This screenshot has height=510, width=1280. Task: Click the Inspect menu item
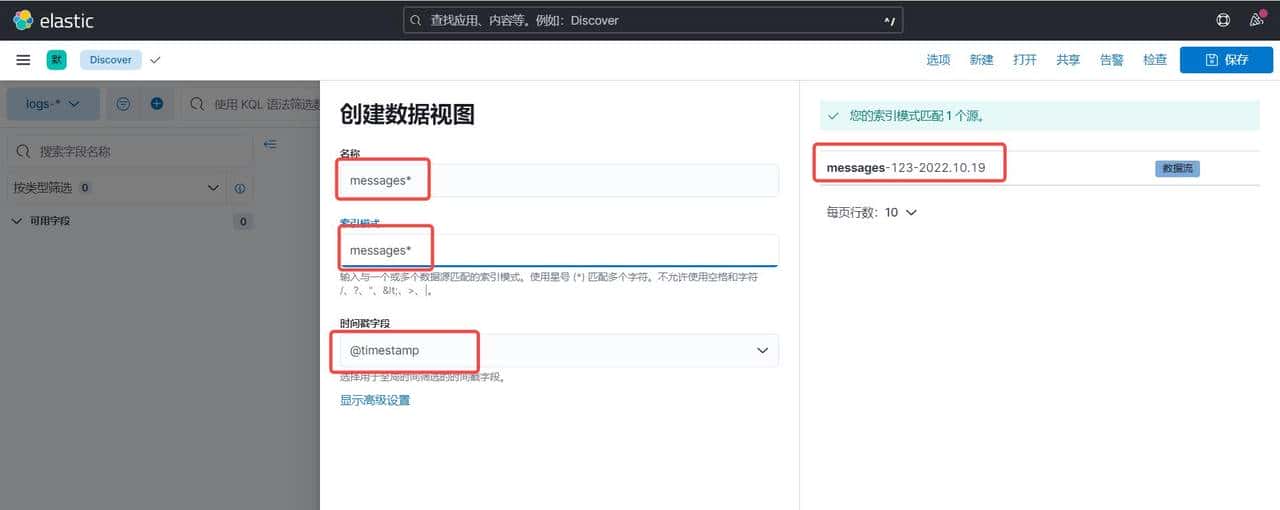pos(1155,60)
